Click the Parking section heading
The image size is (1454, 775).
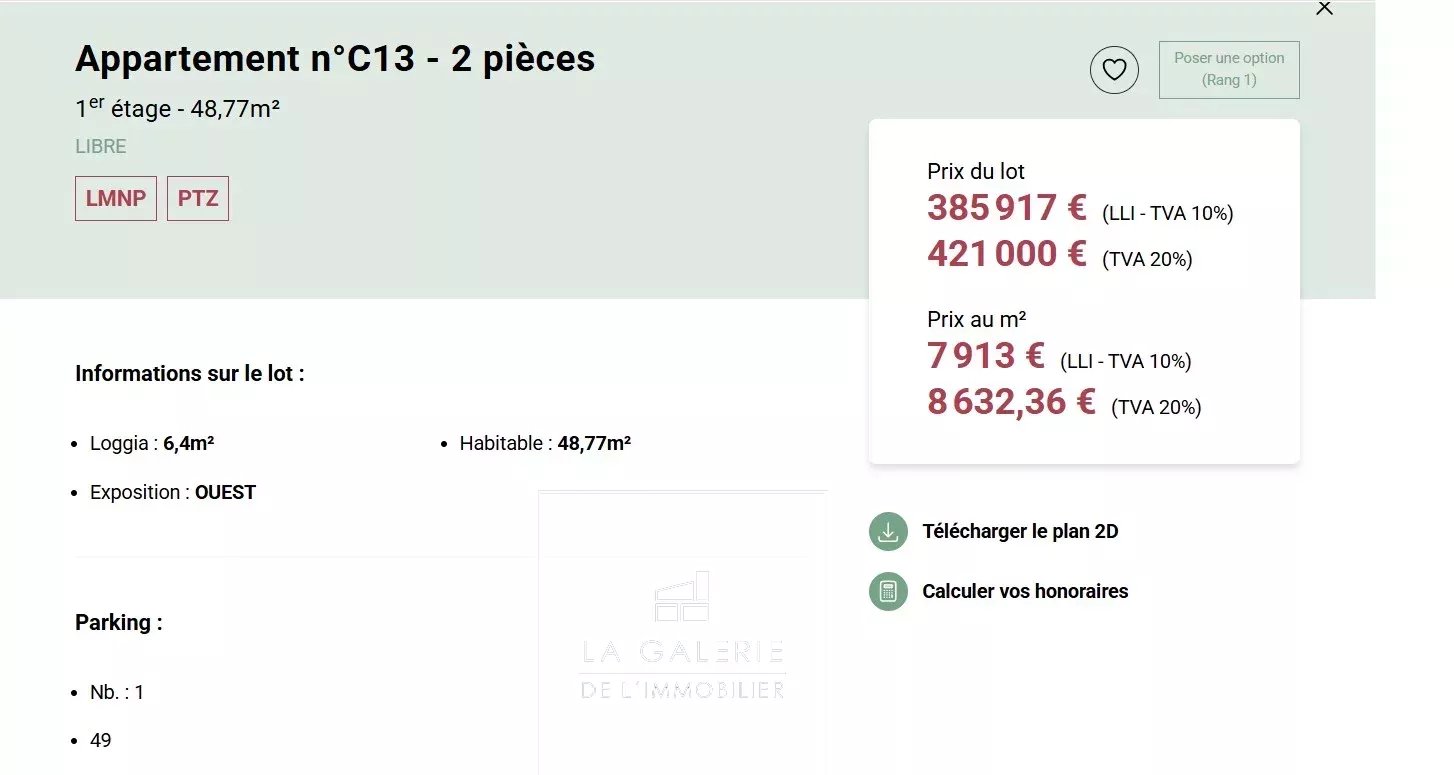119,623
